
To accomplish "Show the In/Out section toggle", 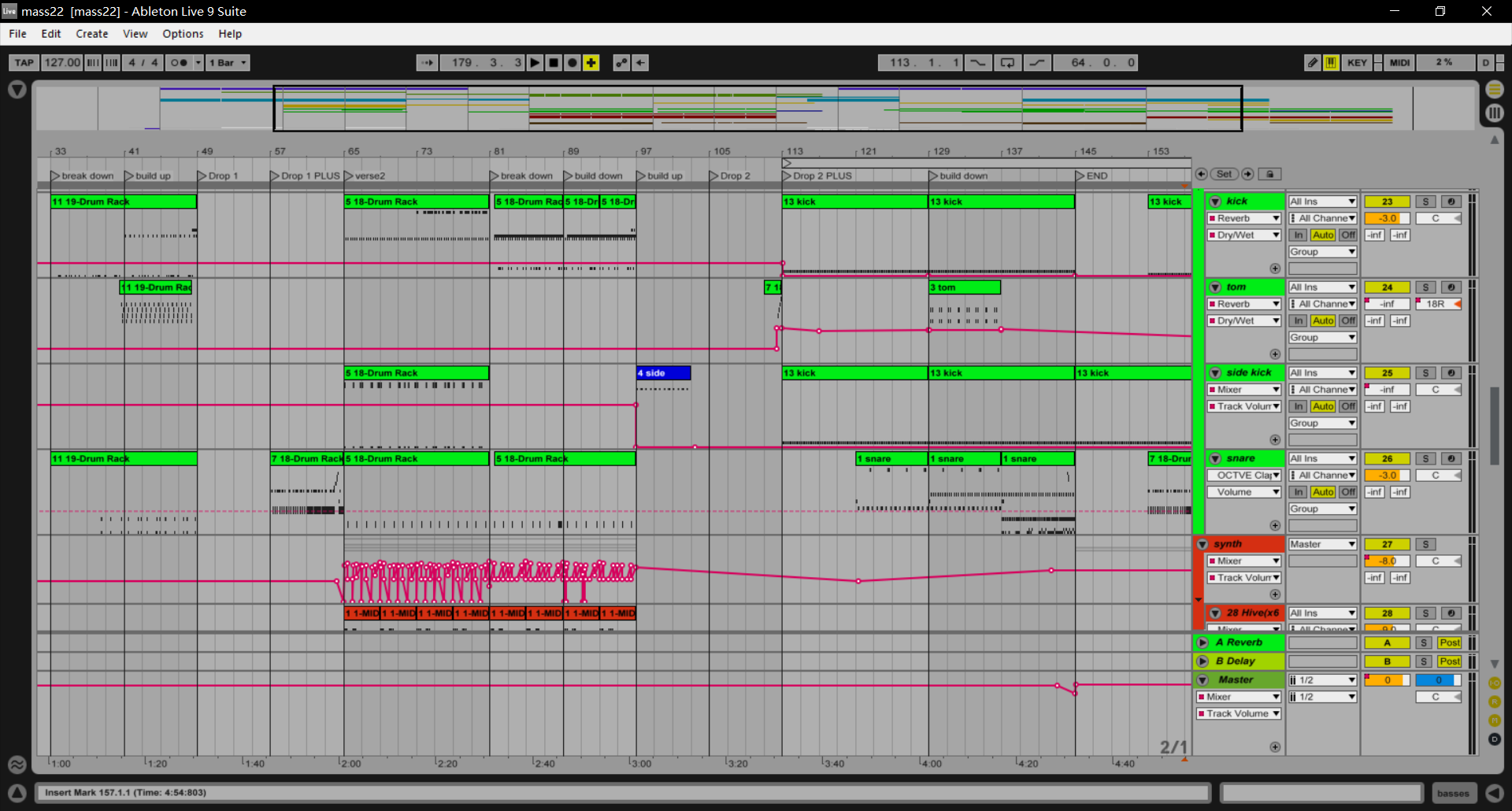I will click(1495, 683).
